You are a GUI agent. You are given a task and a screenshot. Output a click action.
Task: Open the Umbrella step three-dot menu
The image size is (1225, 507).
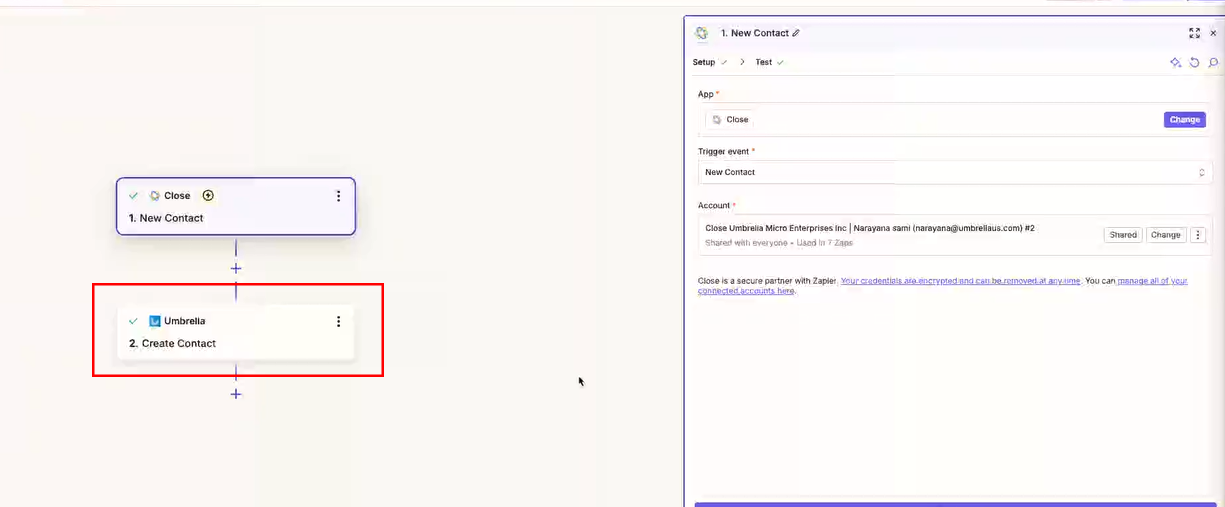tap(338, 321)
